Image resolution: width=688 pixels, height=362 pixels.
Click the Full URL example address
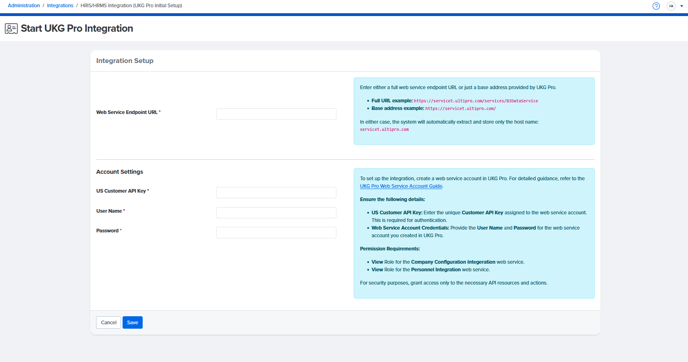pos(476,101)
